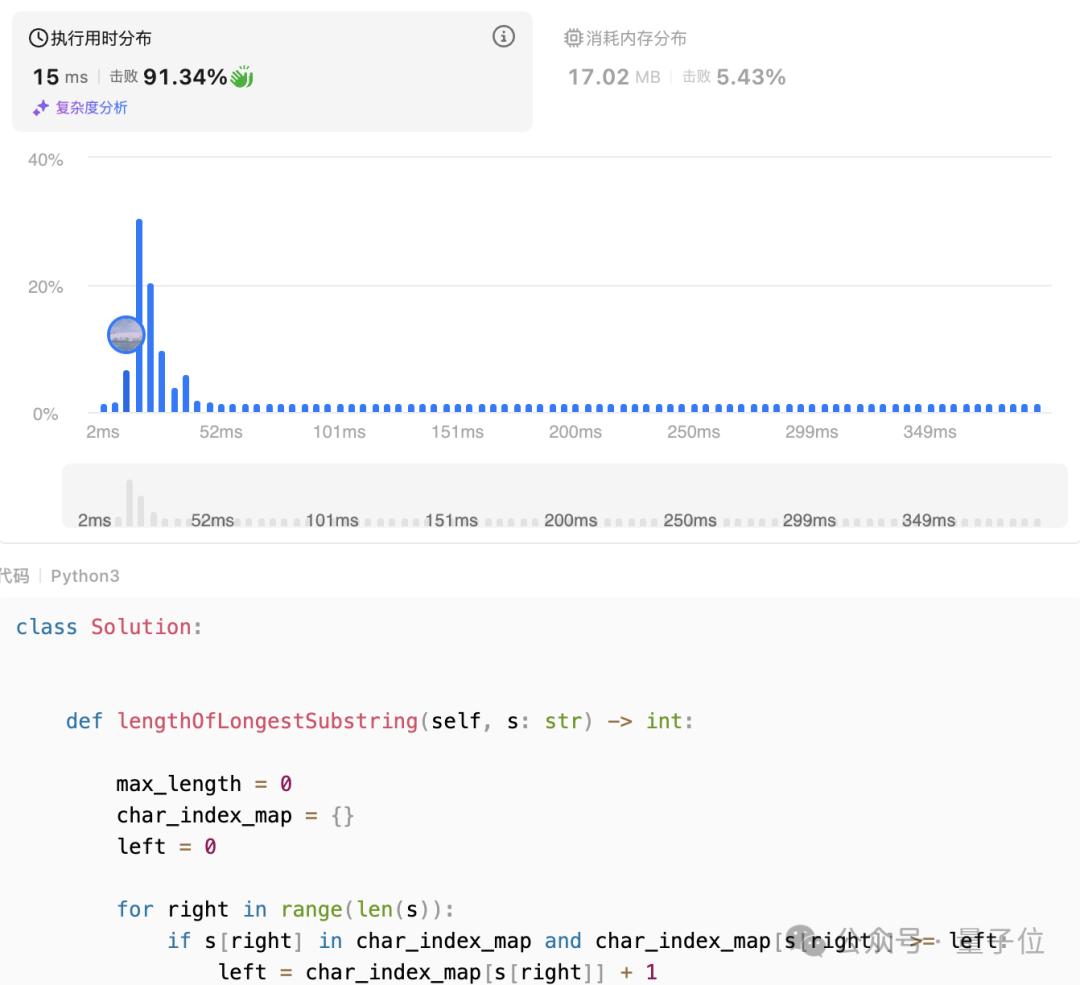Screen dimensions: 1080x985
Task: Click the clapping hands icon after 91.34%
Action: pyautogui.click(x=242, y=77)
